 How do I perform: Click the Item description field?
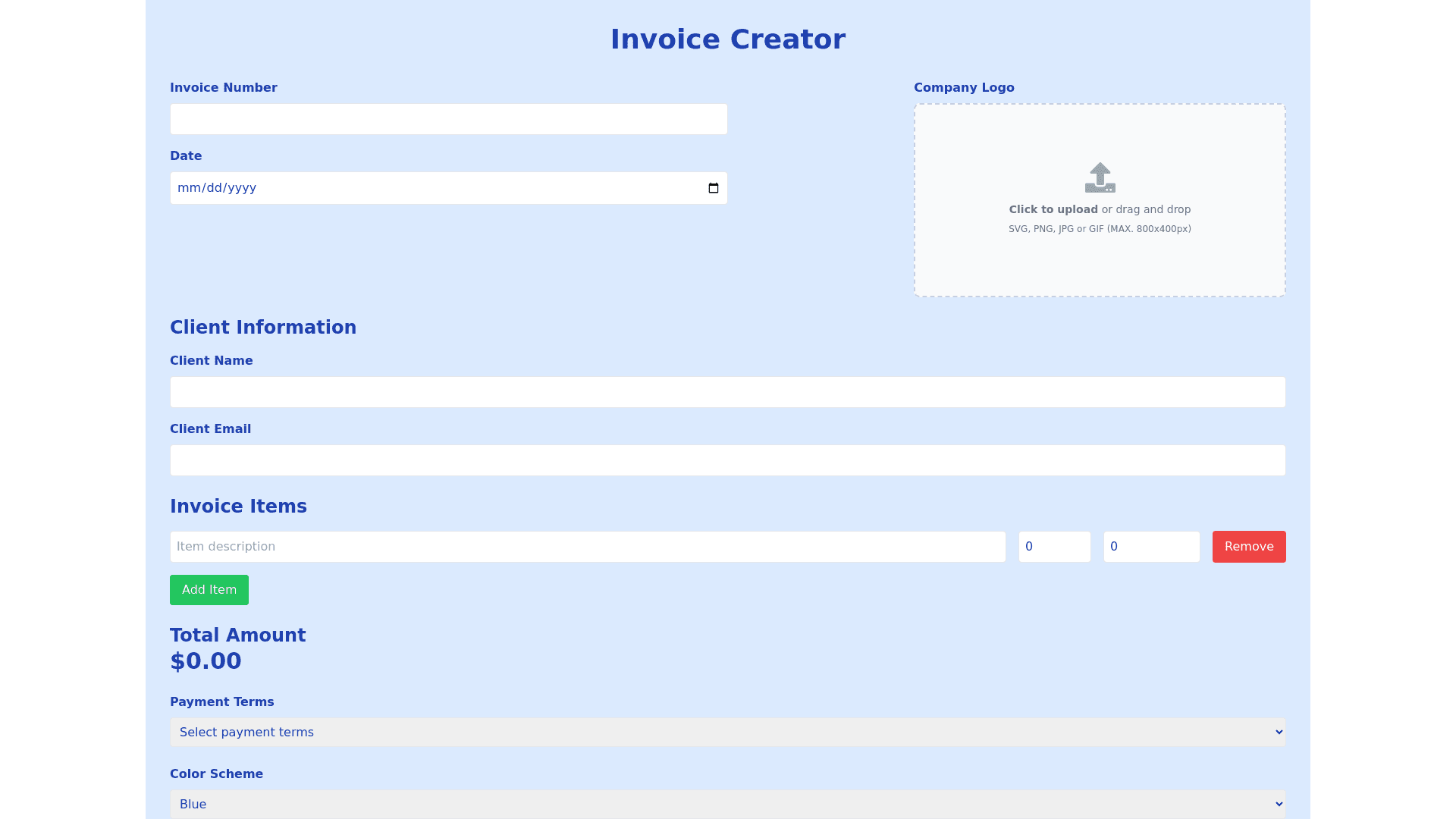pos(587,547)
